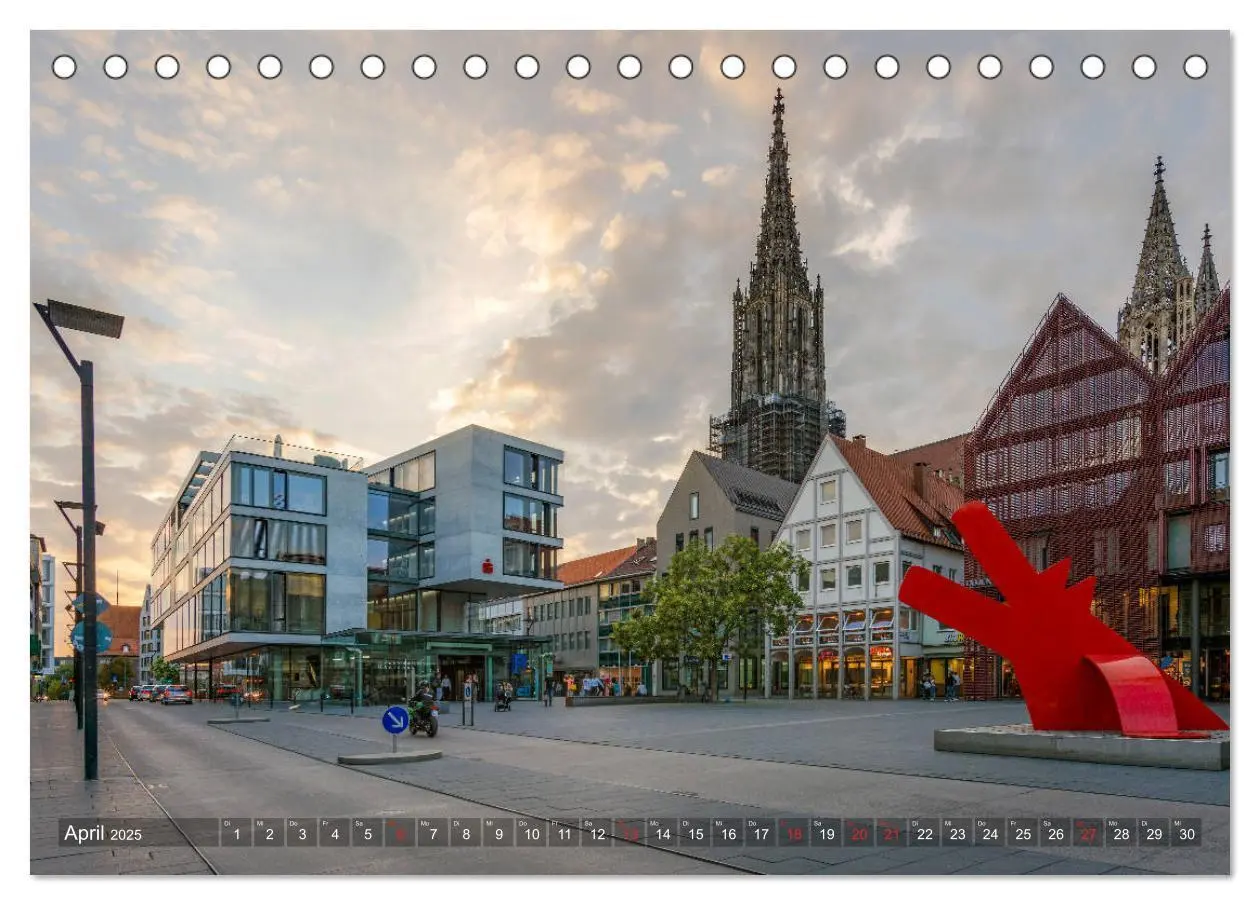1260x905 pixels.
Task: Select day 17 in the calendar strip
Action: coord(761,833)
